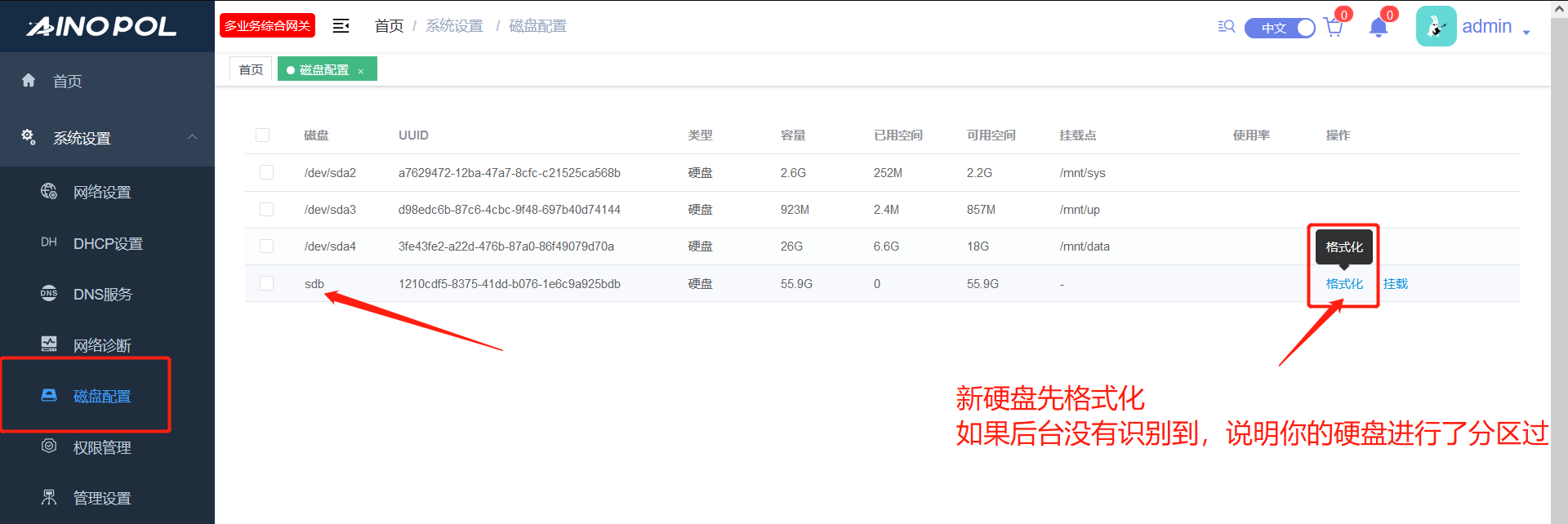Open the notifications bell icon
Image resolution: width=1568 pixels, height=524 pixels.
pos(1379,28)
